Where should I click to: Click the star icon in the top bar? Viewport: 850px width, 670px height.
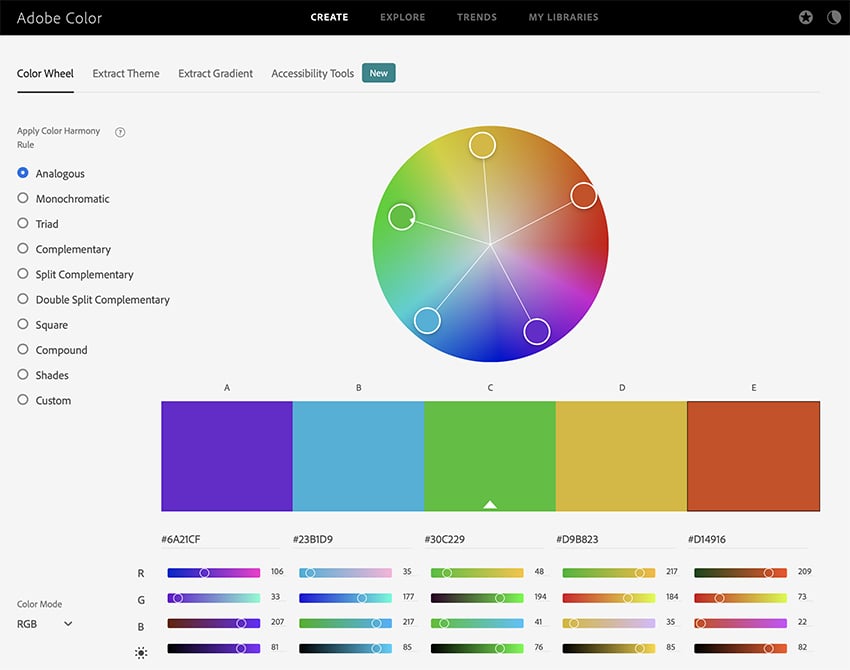[806, 18]
